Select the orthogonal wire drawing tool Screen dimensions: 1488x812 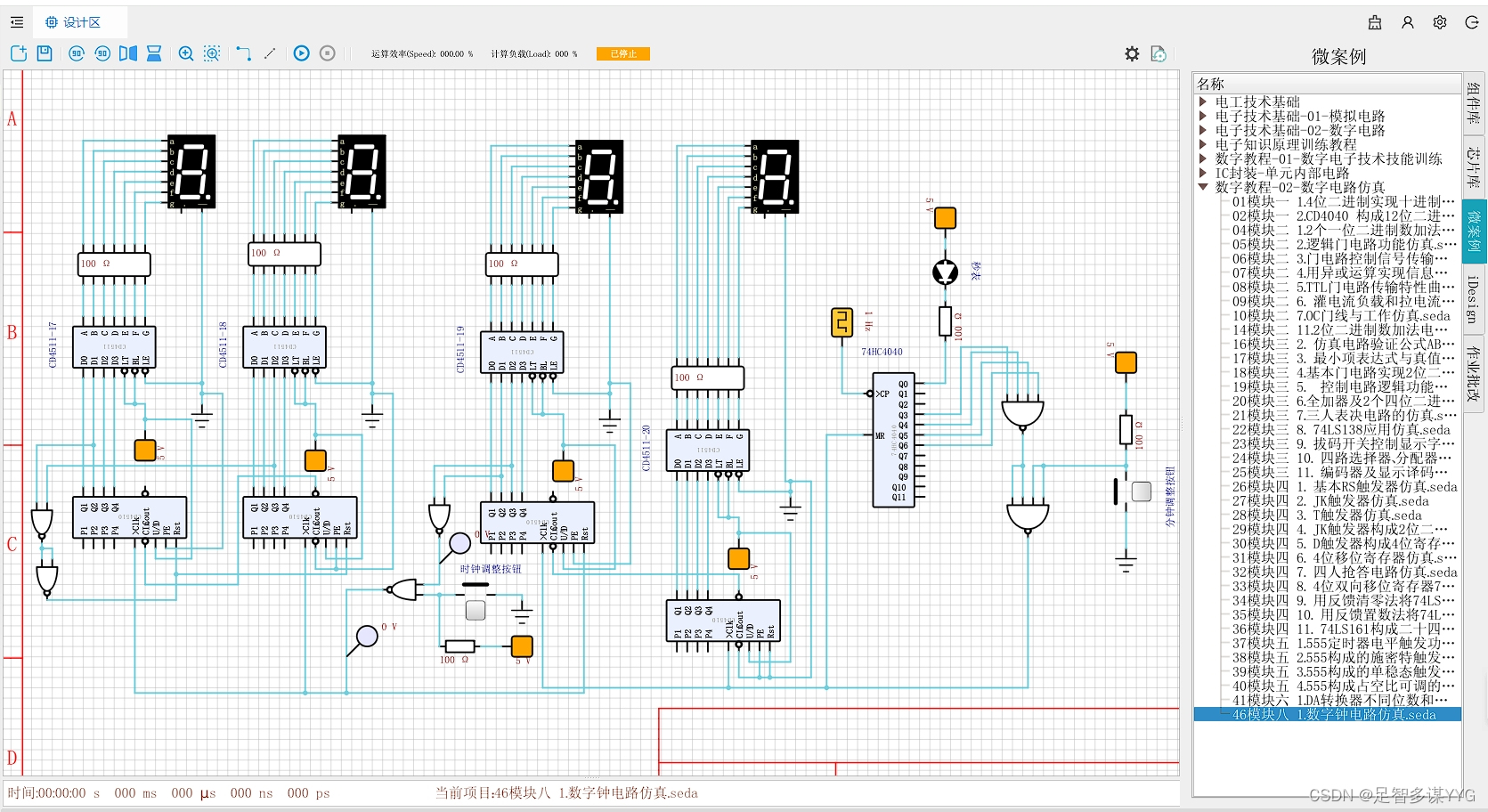tap(243, 53)
